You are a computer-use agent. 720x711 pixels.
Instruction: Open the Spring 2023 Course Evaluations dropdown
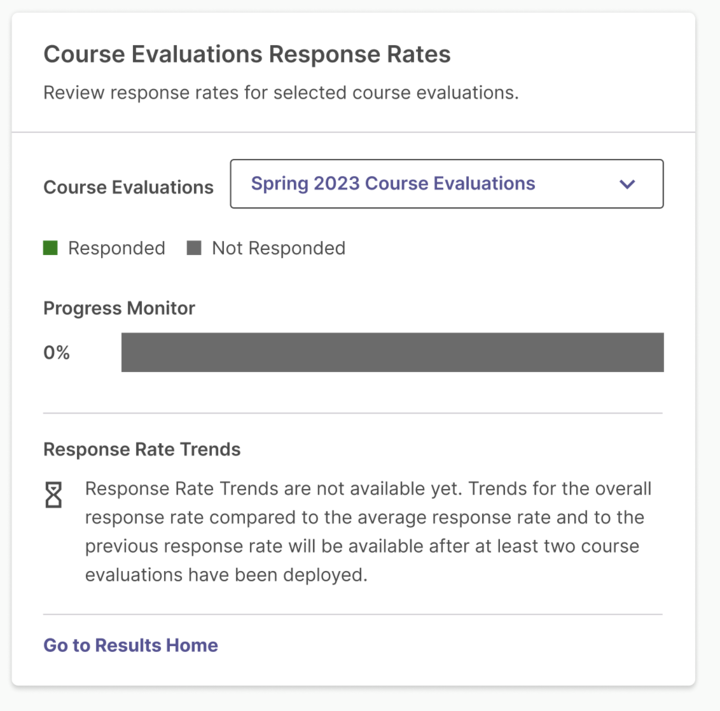pyautogui.click(x=446, y=184)
